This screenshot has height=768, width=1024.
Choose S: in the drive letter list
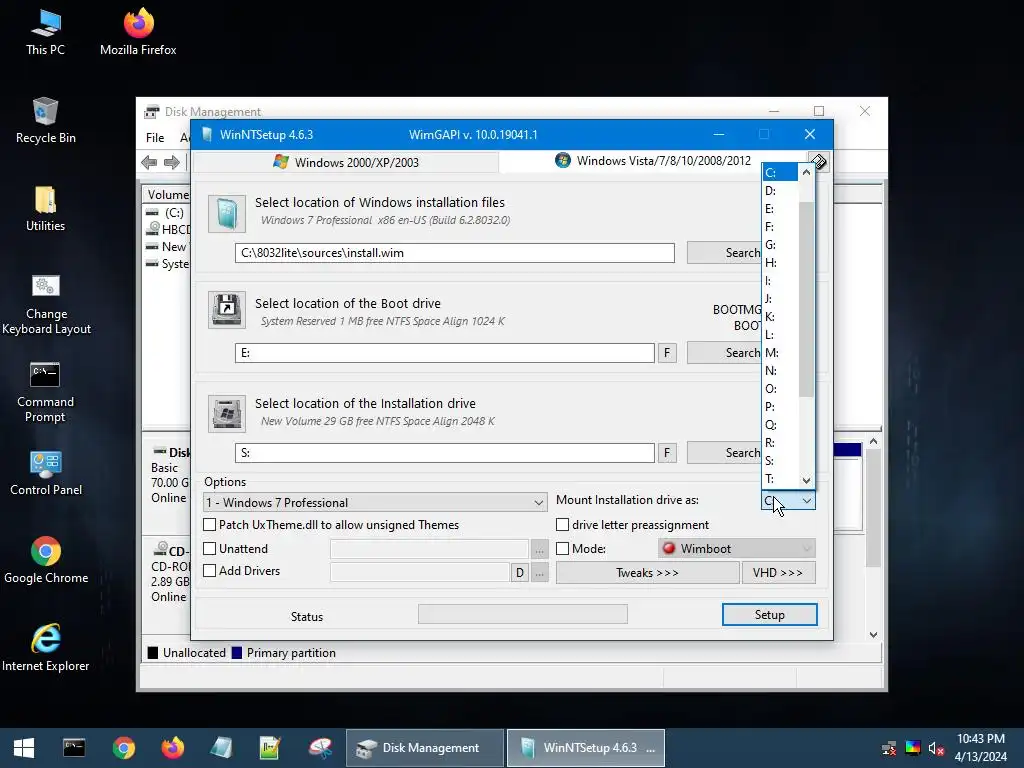780,460
